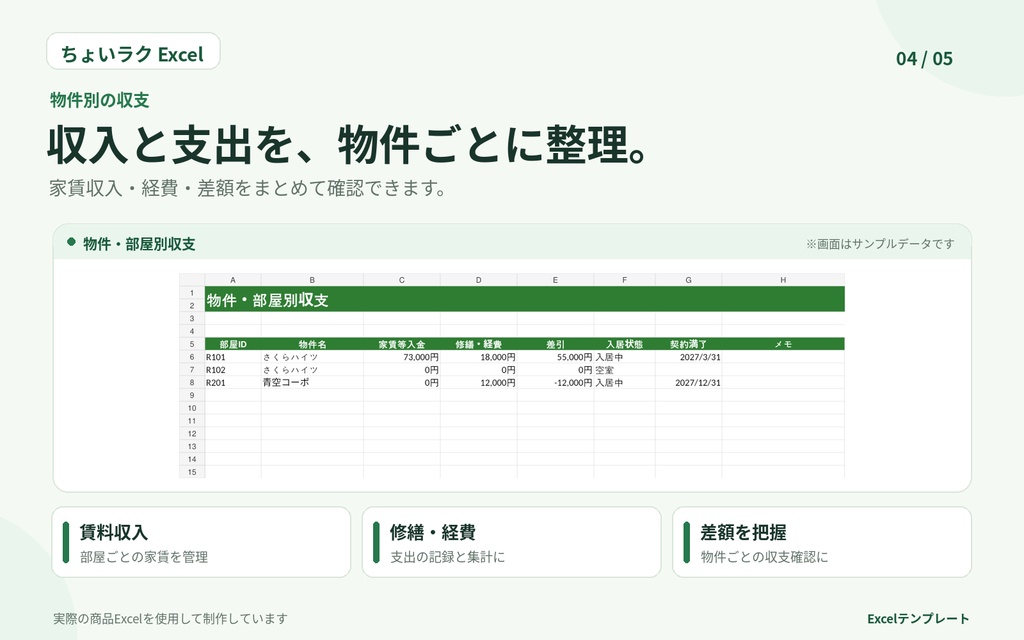Select date cell 2027/12/31

coord(688,383)
